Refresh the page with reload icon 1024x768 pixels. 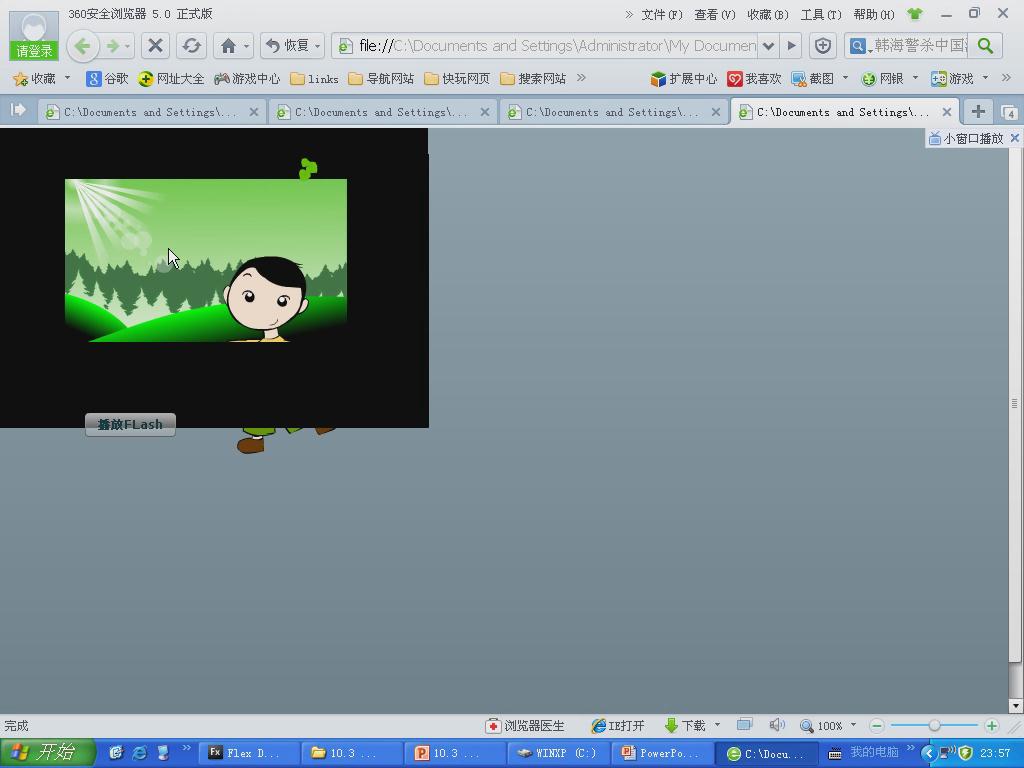(x=191, y=46)
